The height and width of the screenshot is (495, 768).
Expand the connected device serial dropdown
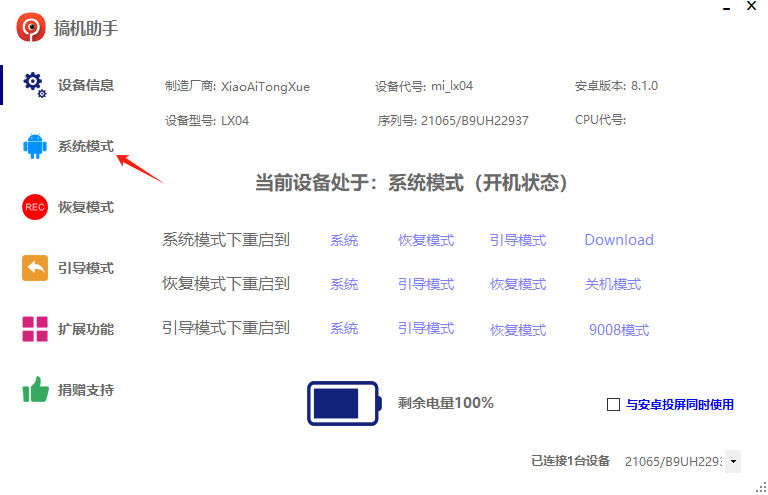pyautogui.click(x=734, y=461)
